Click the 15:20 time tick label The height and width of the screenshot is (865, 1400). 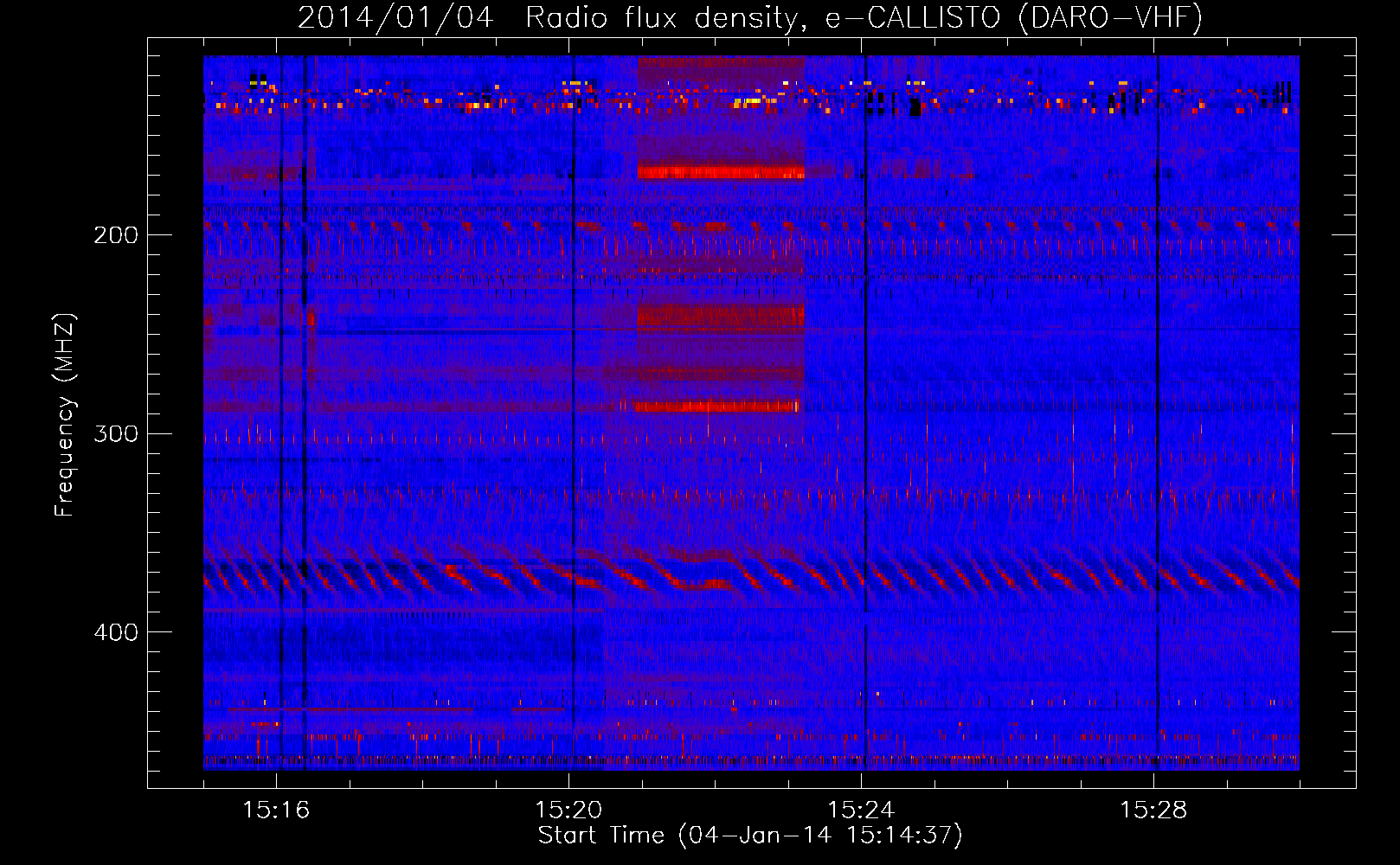568,811
